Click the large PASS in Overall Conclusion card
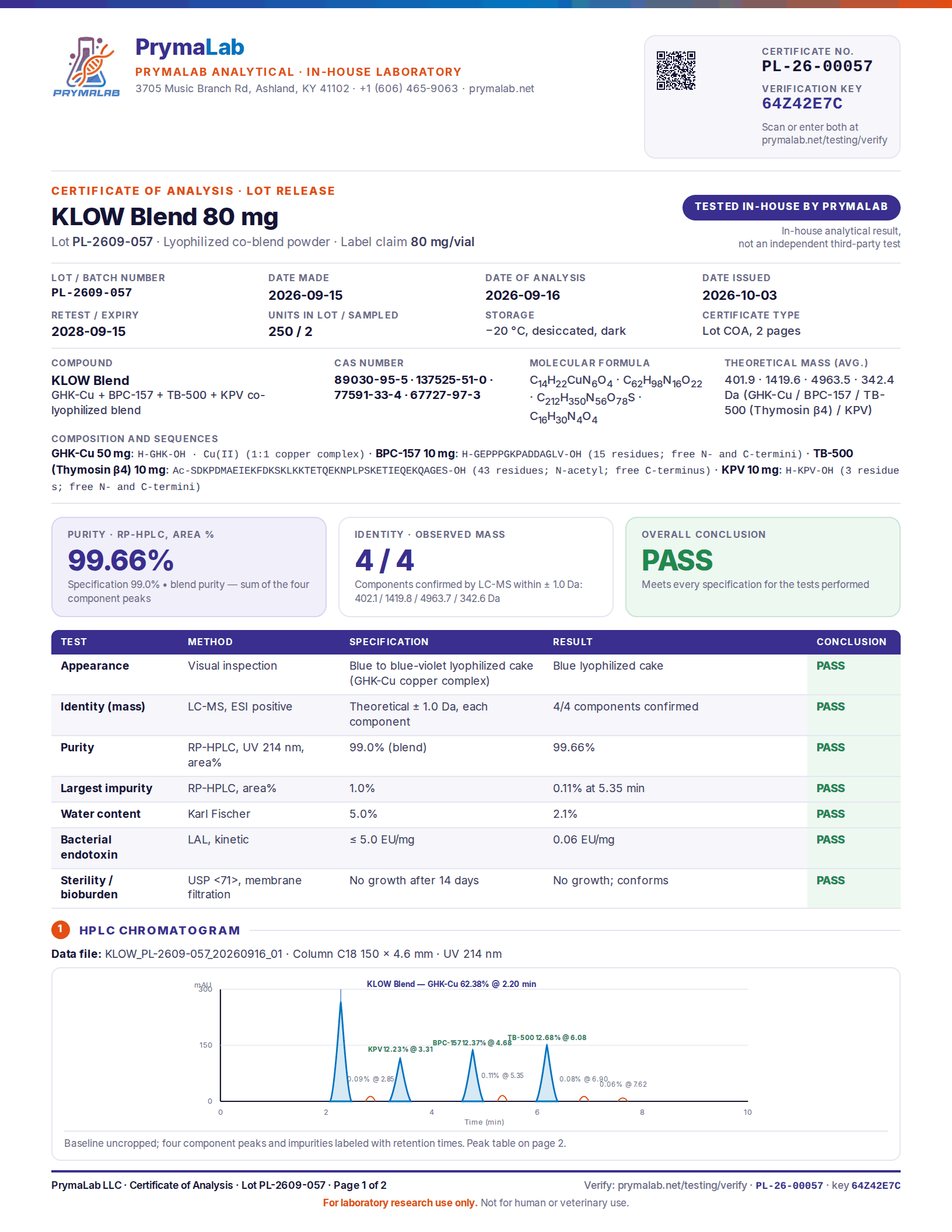952x1232 pixels. pos(677,560)
